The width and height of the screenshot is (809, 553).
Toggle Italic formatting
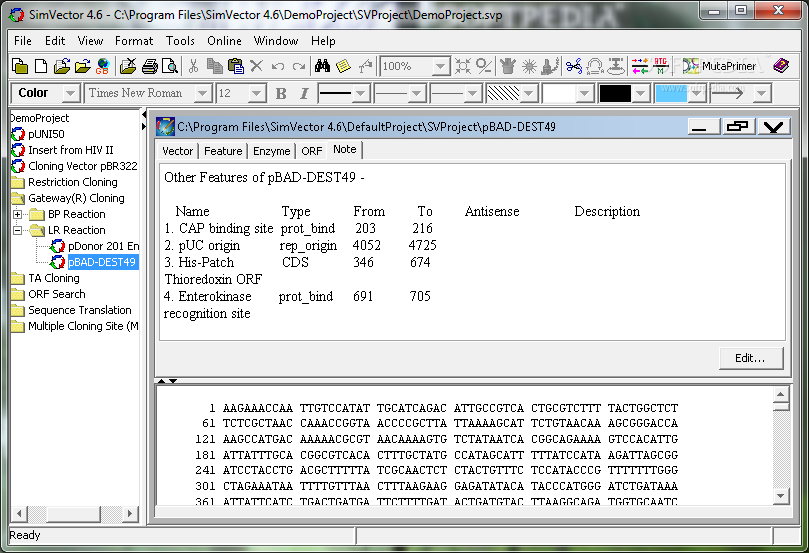304,93
